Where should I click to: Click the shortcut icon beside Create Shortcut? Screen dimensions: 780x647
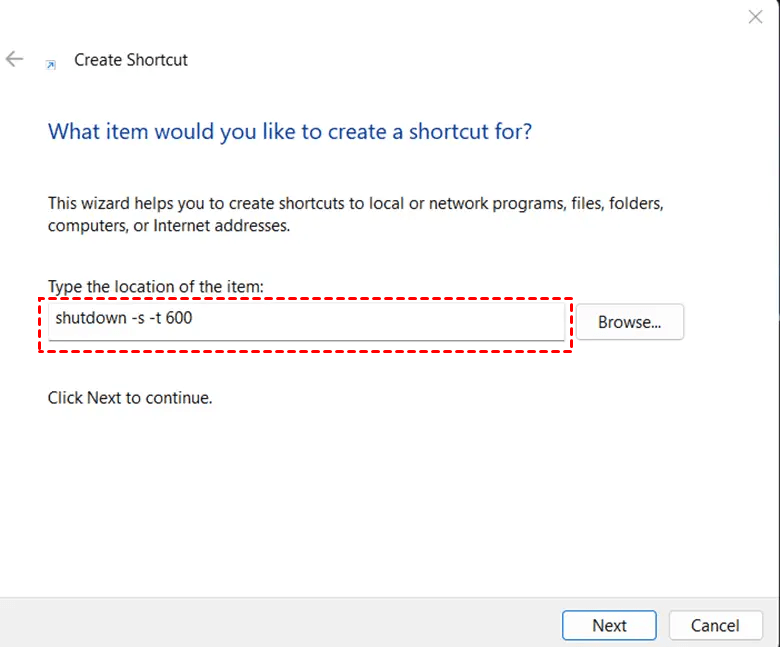click(x=51, y=64)
